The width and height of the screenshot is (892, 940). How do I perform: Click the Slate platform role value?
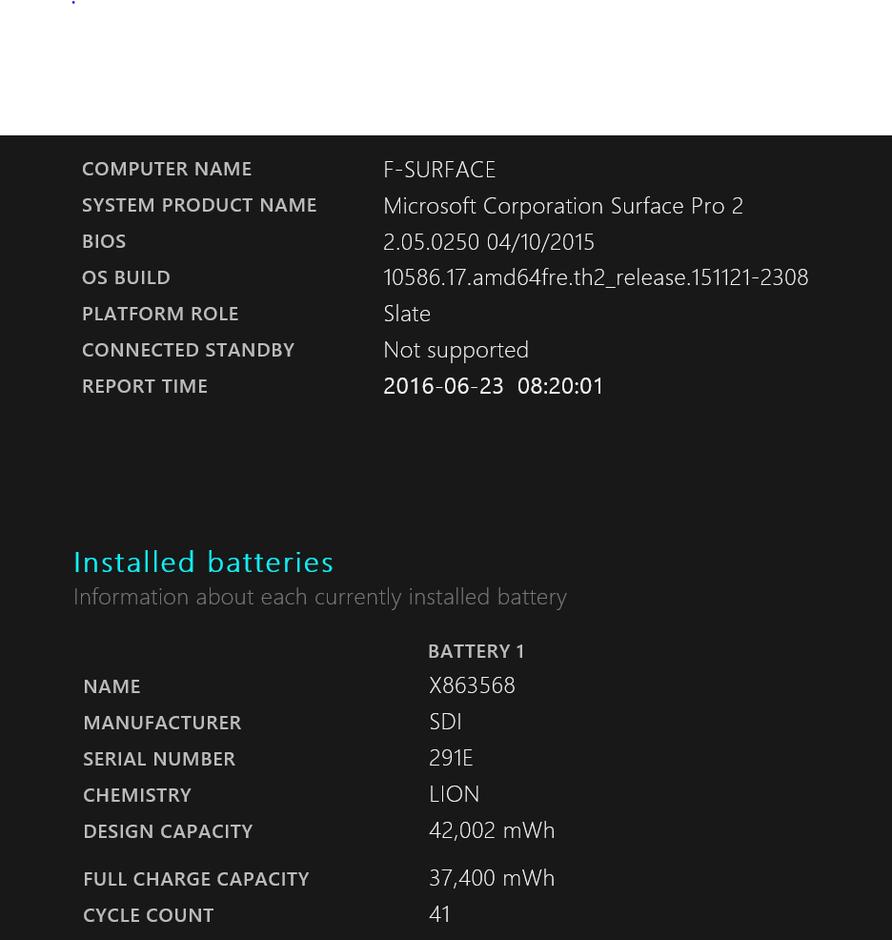407,314
